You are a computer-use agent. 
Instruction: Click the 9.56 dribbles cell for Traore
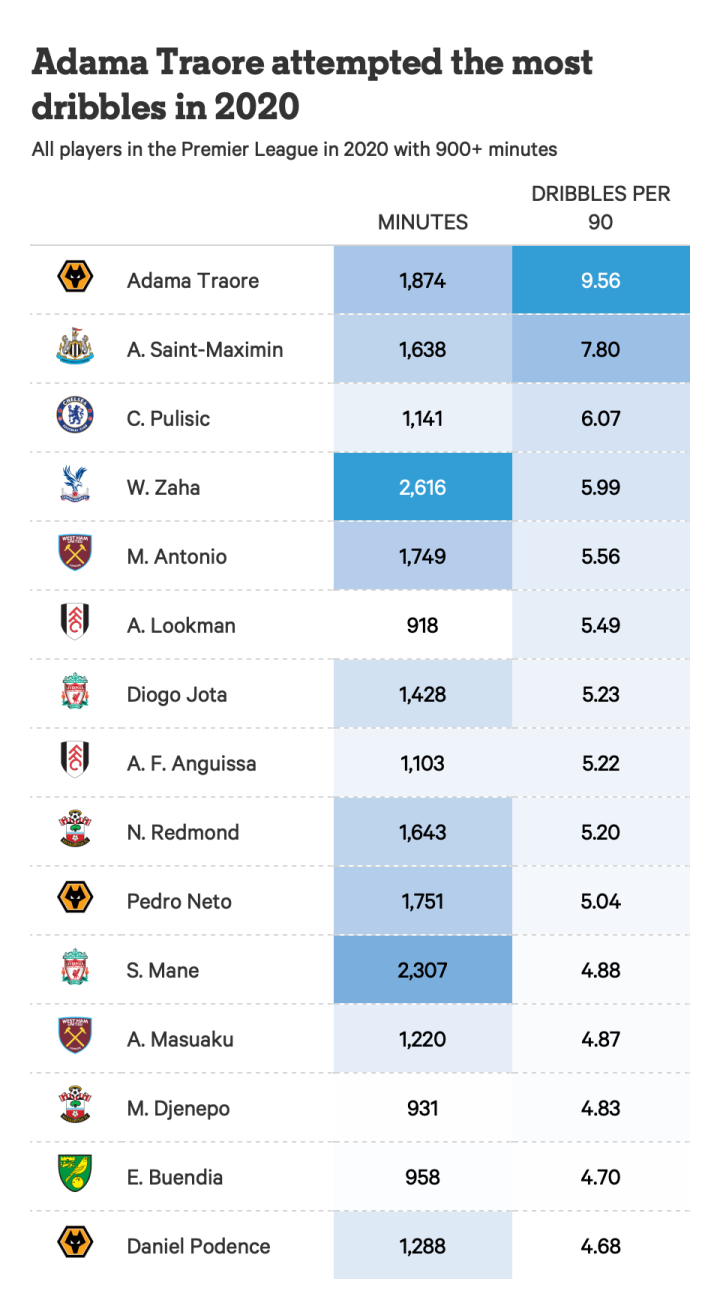(600, 280)
